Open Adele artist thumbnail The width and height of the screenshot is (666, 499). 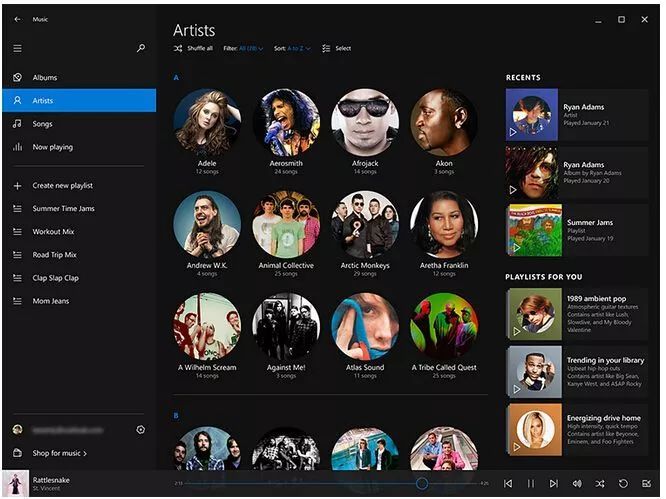click(x=207, y=122)
